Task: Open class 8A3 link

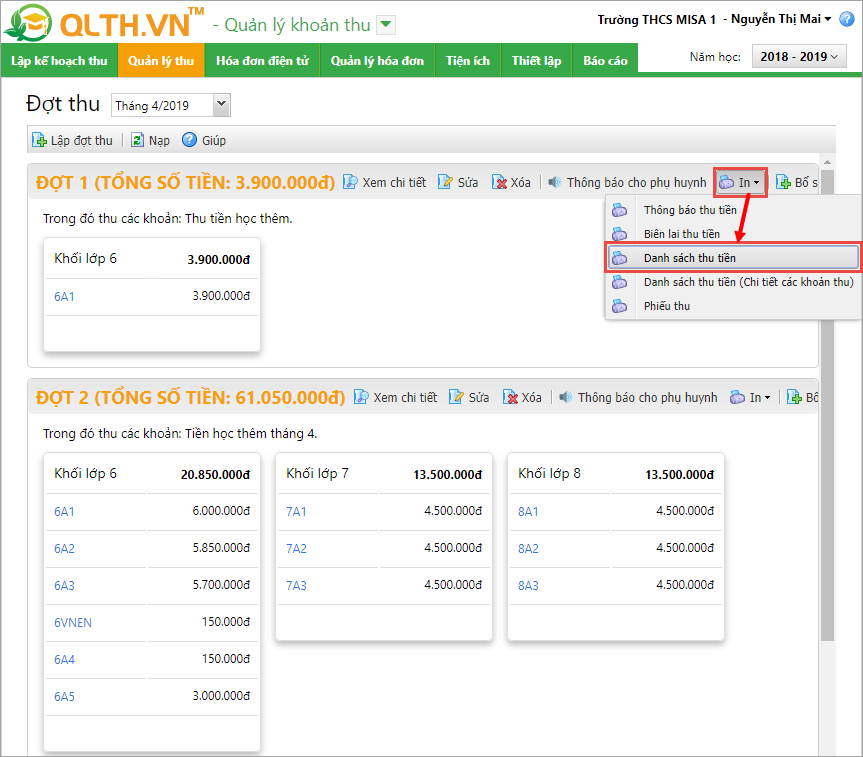Action: click(528, 585)
